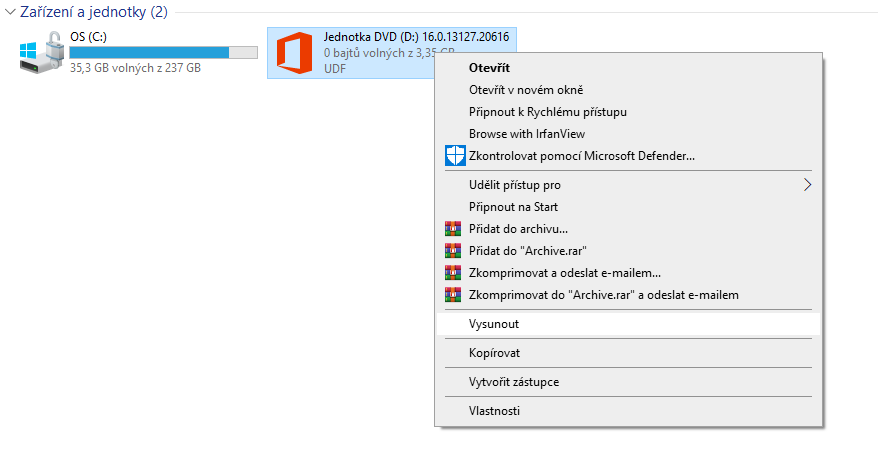
Task: Click WinRAR icon beside Přidat do archivu
Action: click(x=453, y=228)
